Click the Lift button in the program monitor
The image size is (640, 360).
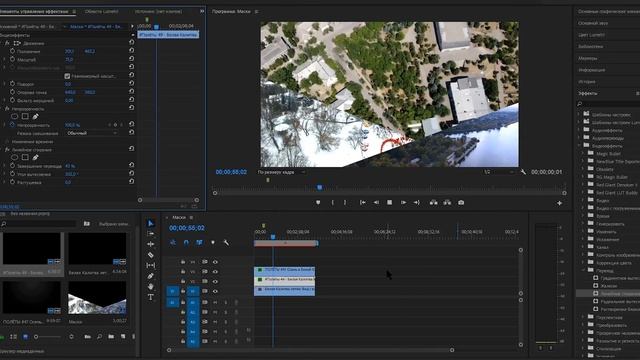[x=433, y=202]
